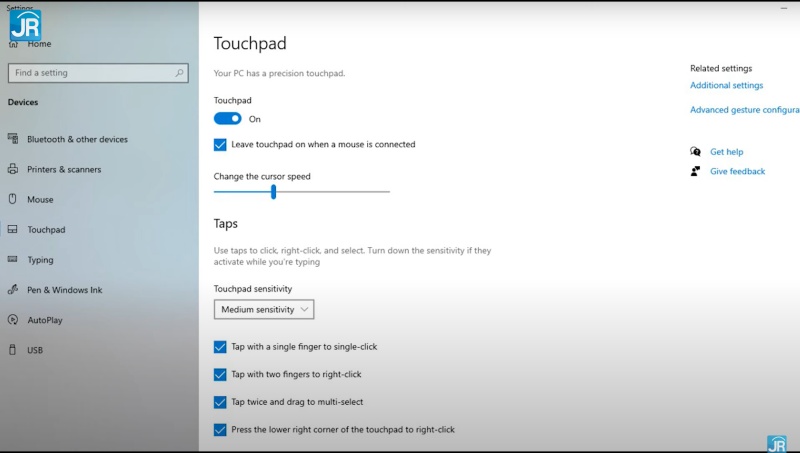Viewport: 800px width, 453px height.
Task: Click the Touchpad icon in sidebar
Action: [13, 229]
